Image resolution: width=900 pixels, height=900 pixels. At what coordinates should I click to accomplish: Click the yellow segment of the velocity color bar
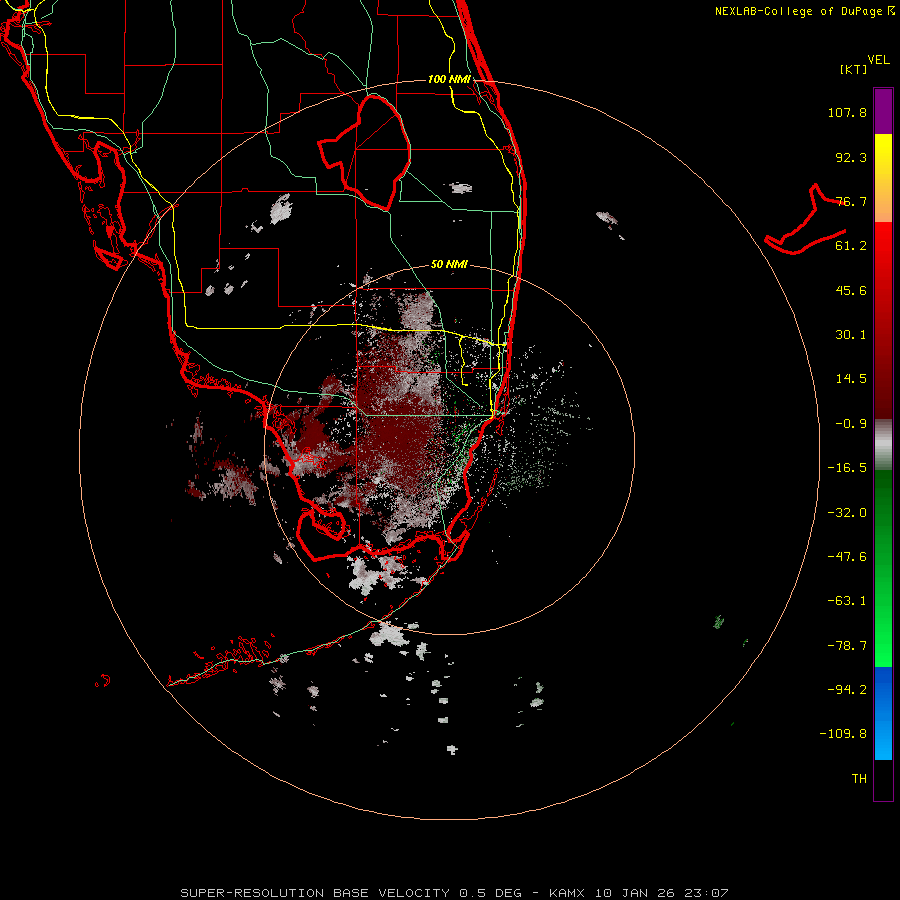click(883, 155)
